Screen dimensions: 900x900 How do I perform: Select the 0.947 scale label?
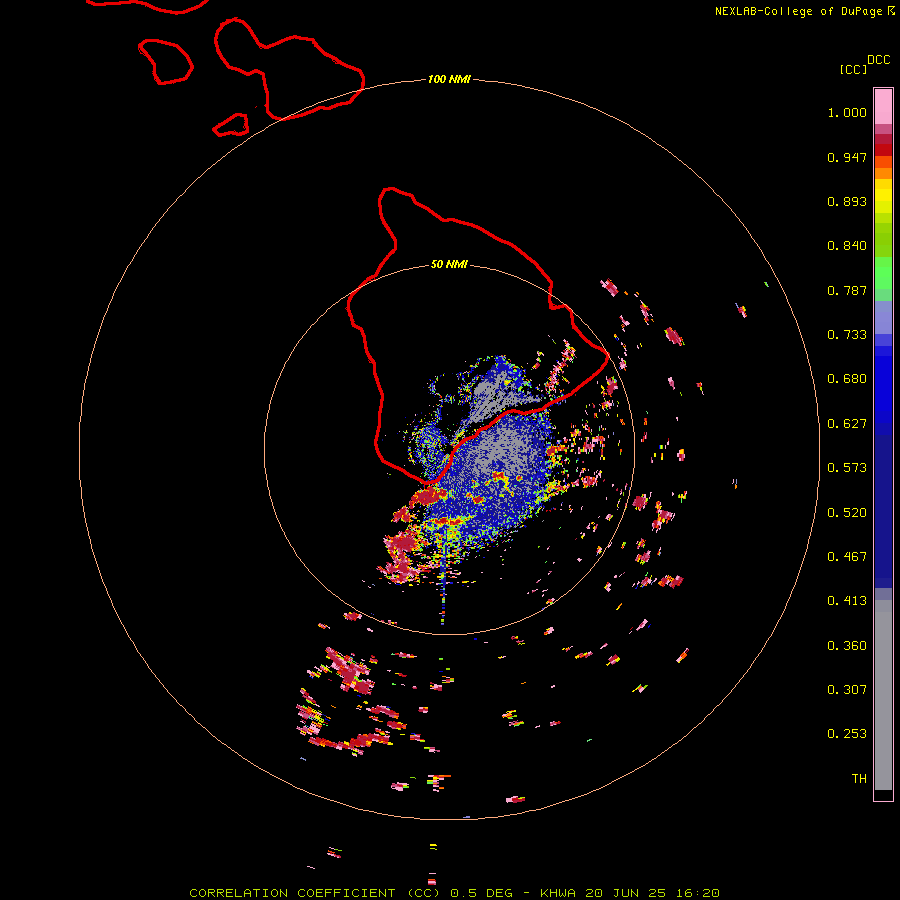pos(847,157)
